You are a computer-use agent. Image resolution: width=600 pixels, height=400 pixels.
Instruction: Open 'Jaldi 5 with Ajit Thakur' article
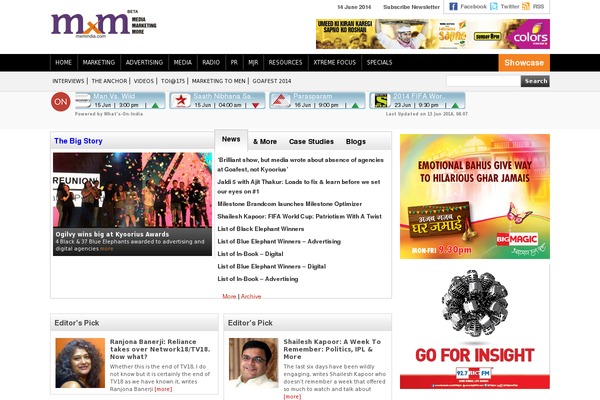[299, 186]
